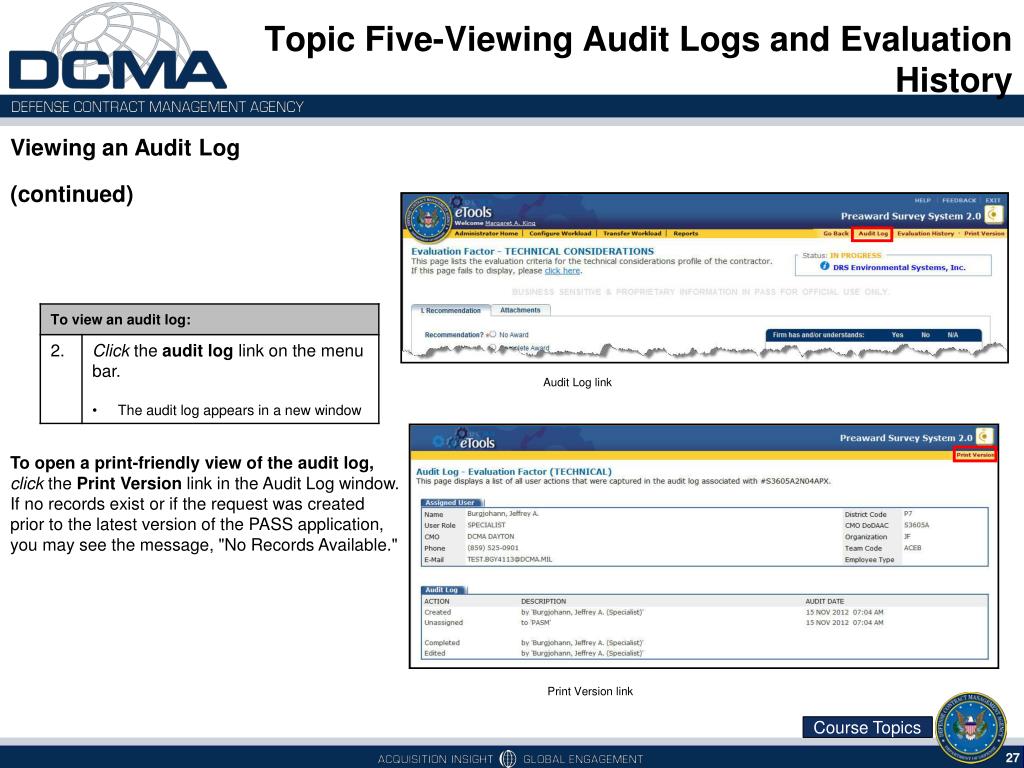Click the DCMA seal beside Course Topics
The image size is (1024, 768).
point(970,728)
